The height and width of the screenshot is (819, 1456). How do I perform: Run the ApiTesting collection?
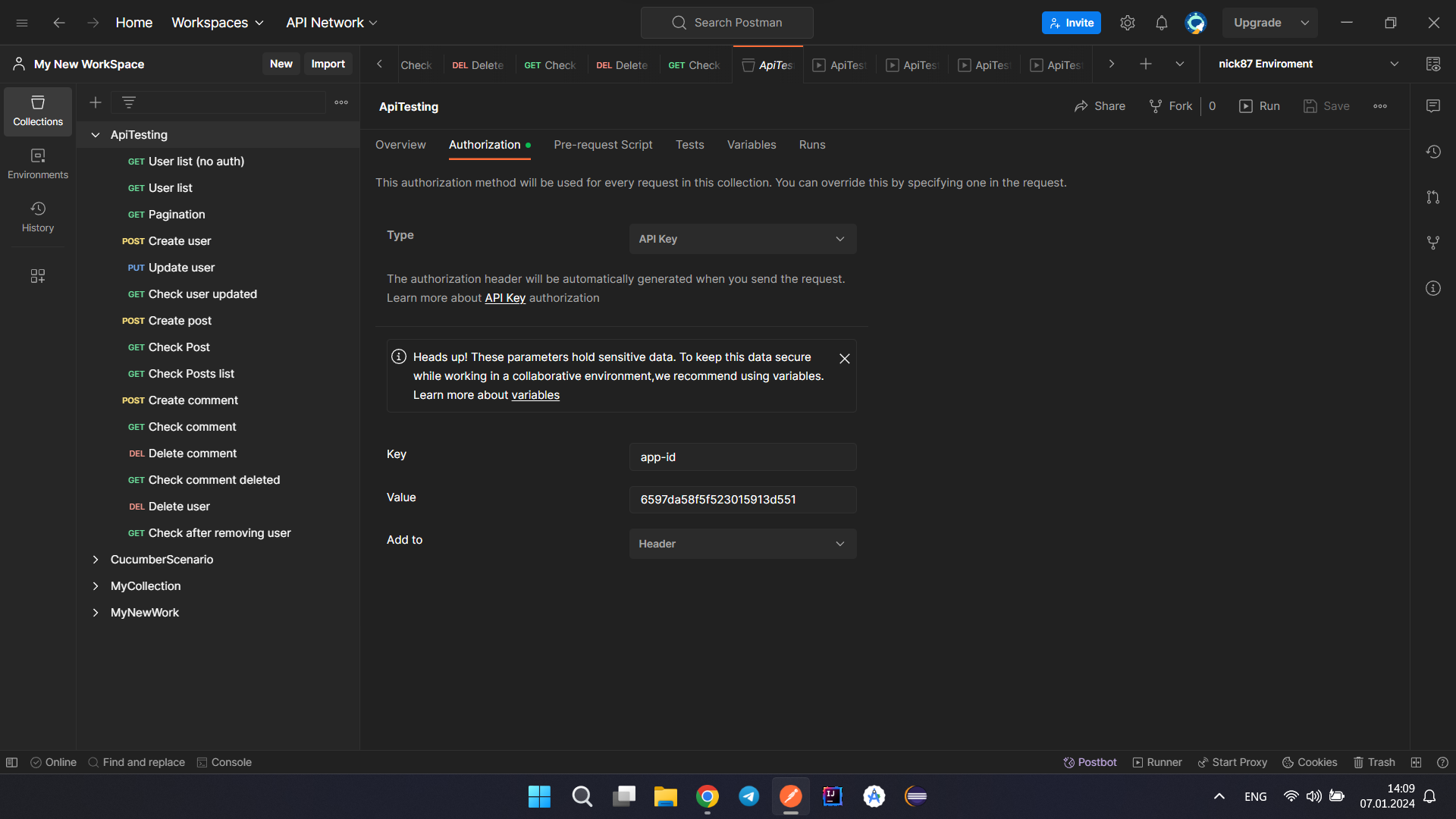(x=1260, y=106)
